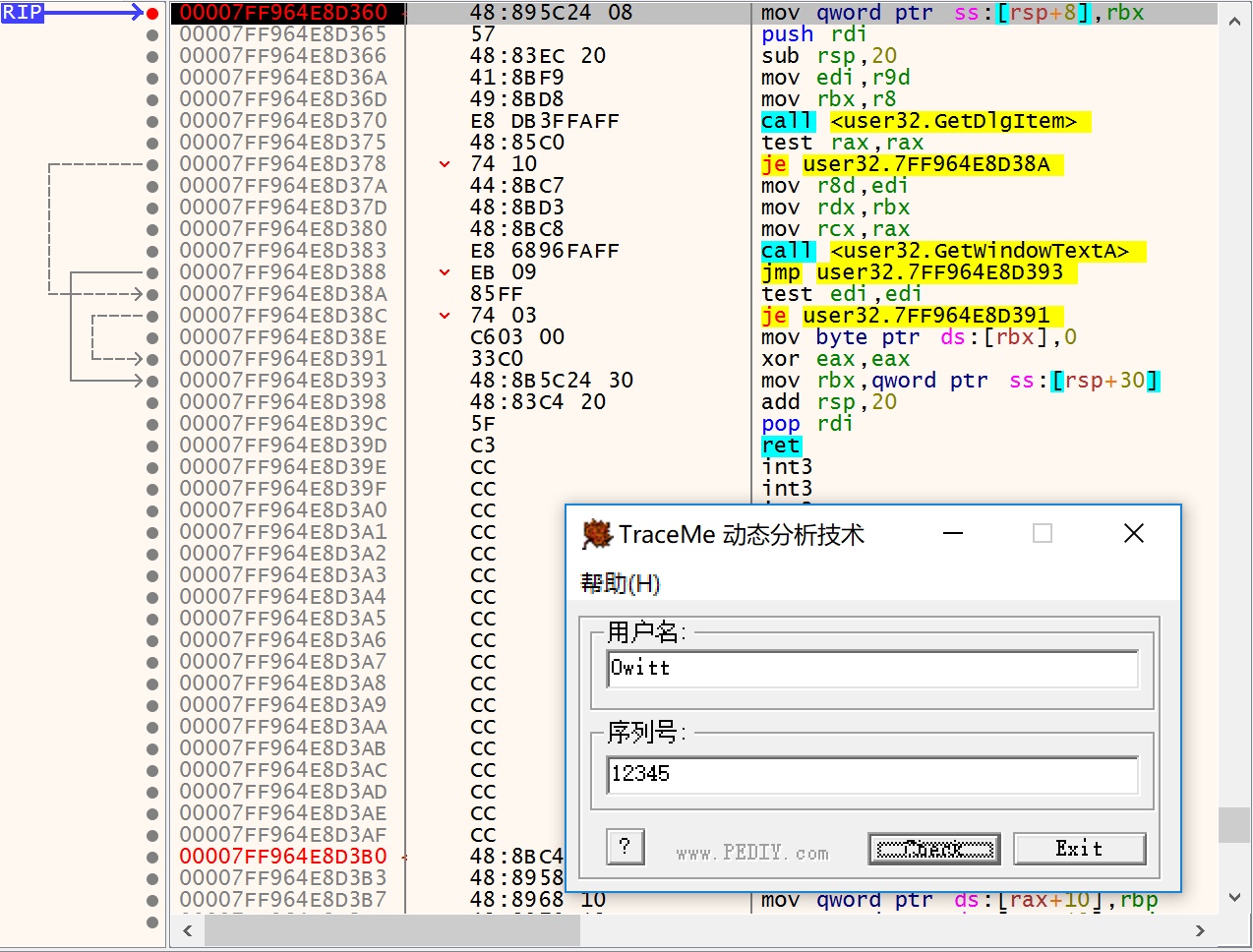Toggle the breakpoint dot beside the GetDlgItem call
This screenshot has height=952, width=1253.
tap(153, 121)
